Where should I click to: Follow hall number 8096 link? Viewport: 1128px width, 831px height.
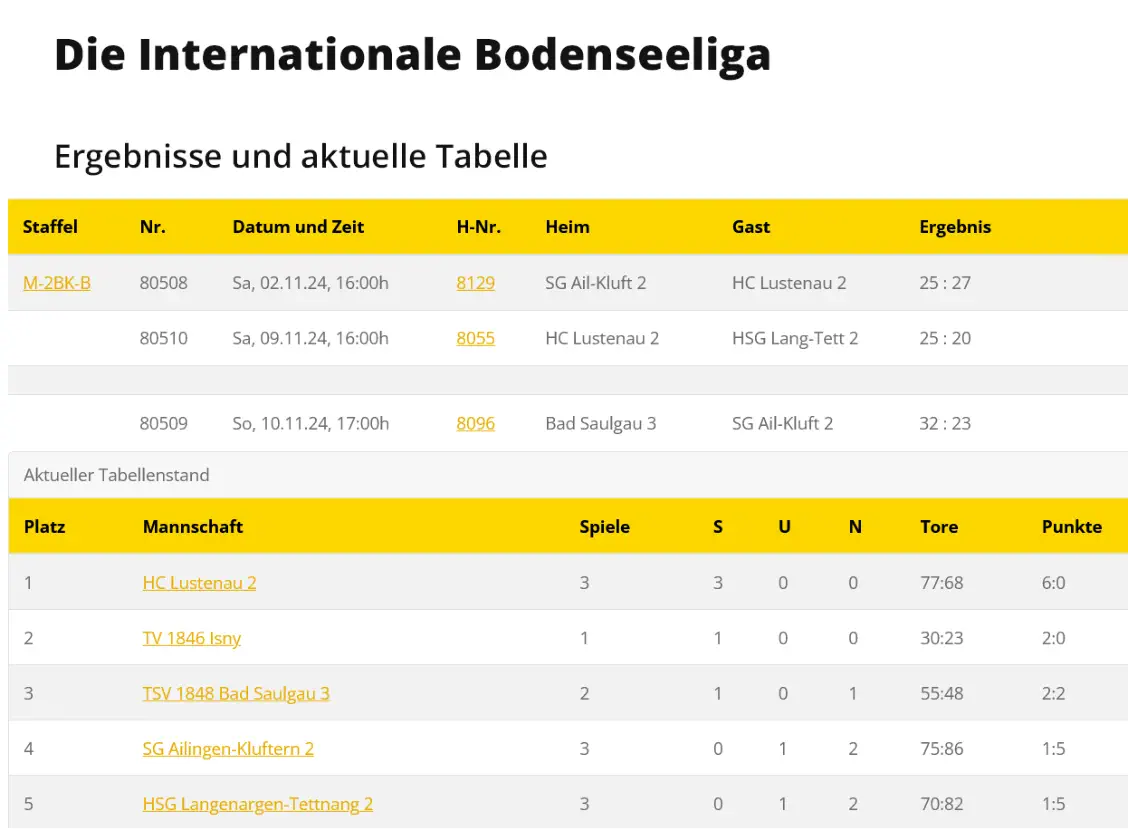(x=475, y=423)
